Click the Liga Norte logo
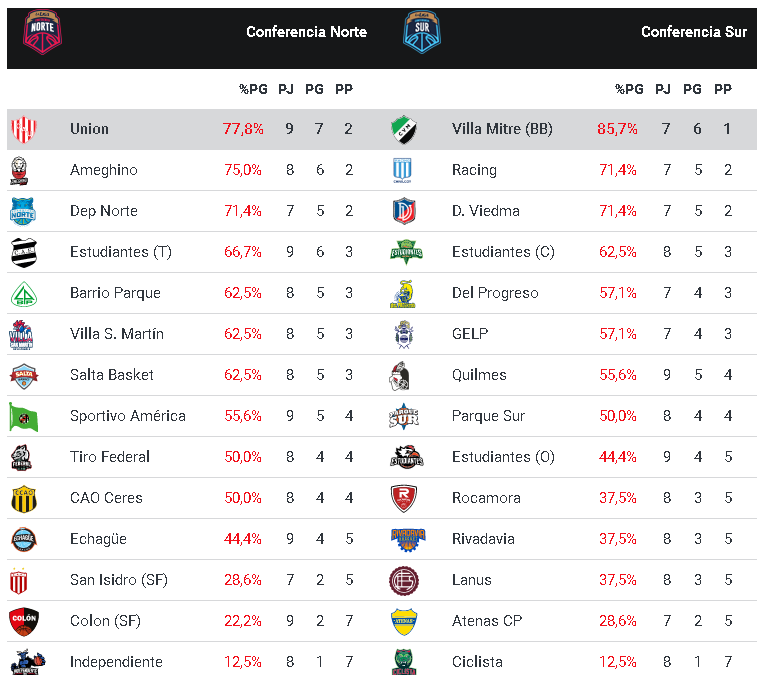This screenshot has height=683, width=765. click(x=42, y=31)
